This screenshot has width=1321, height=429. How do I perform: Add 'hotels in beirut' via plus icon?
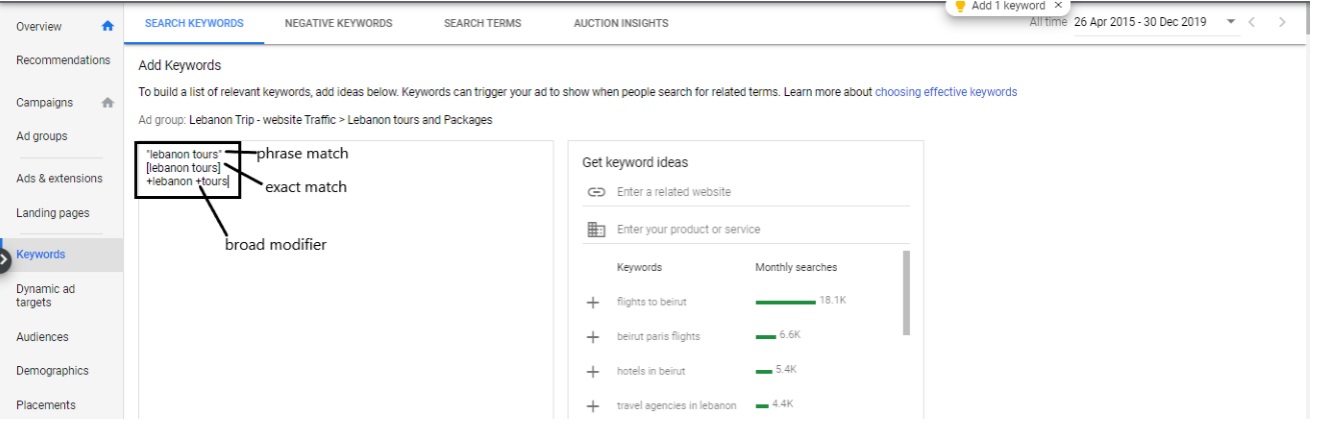(593, 371)
